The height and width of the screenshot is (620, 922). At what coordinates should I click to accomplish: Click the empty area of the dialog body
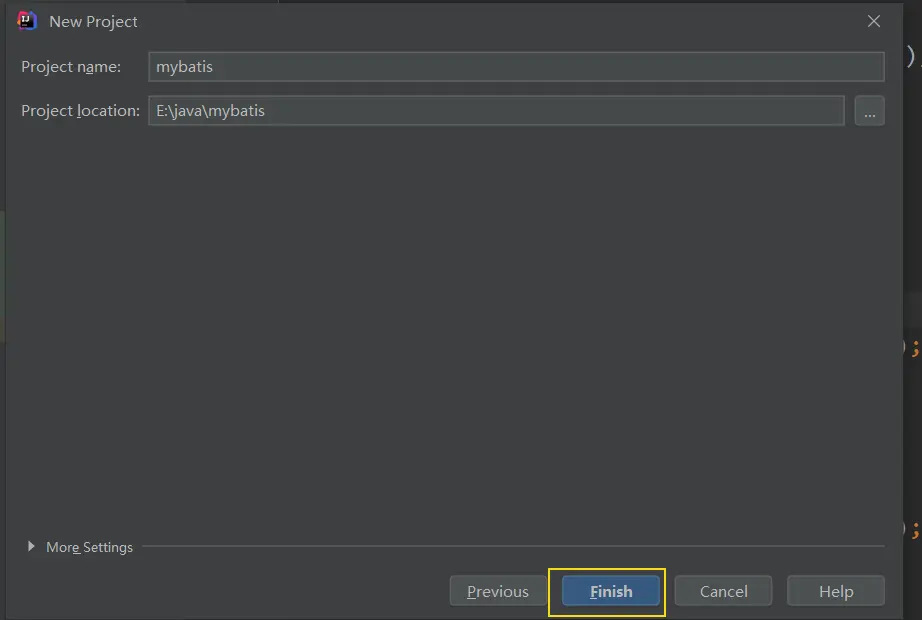coord(450,330)
